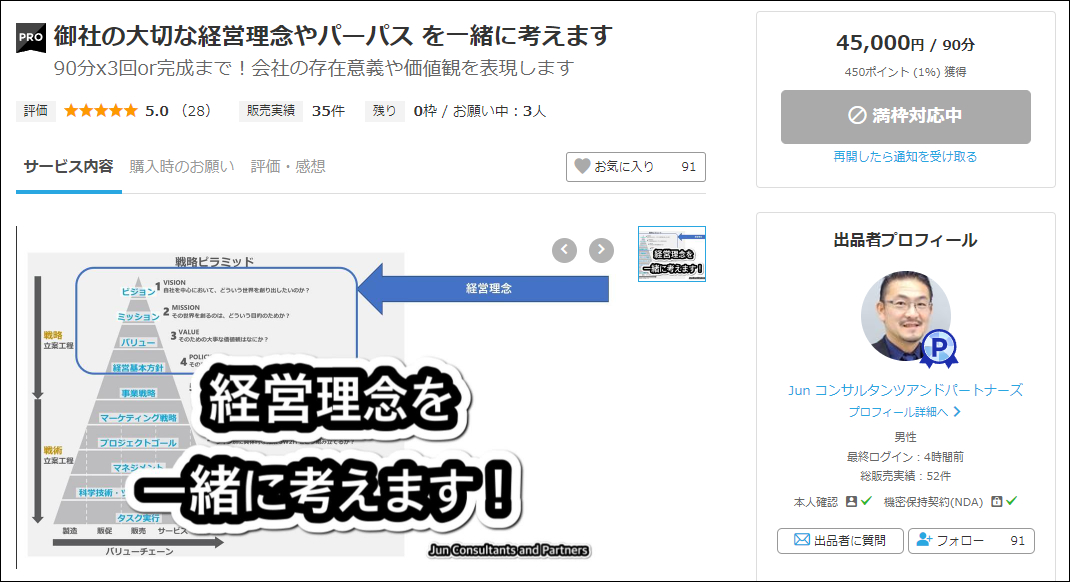Click the sales count 35件
1070x582 pixels.
click(x=328, y=111)
